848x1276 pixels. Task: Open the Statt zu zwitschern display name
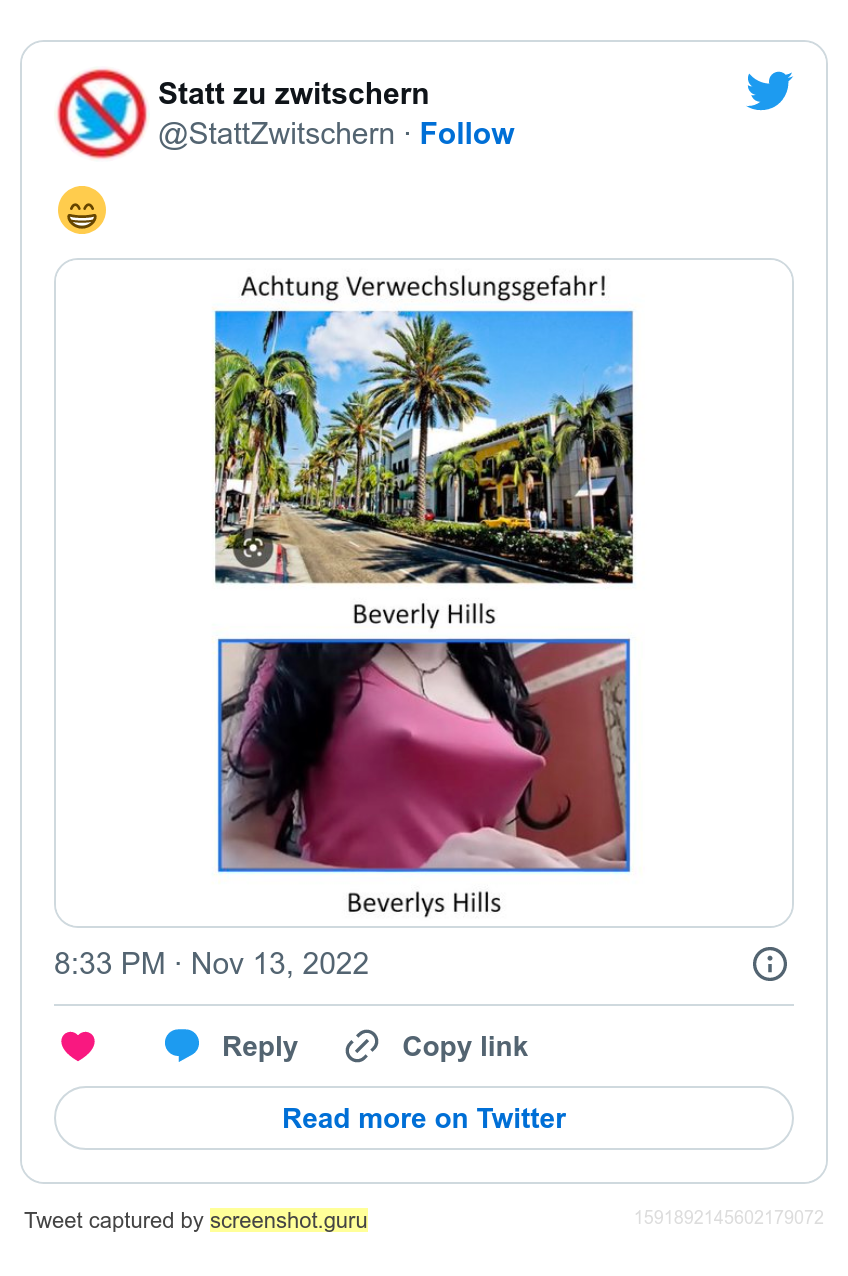(x=294, y=94)
